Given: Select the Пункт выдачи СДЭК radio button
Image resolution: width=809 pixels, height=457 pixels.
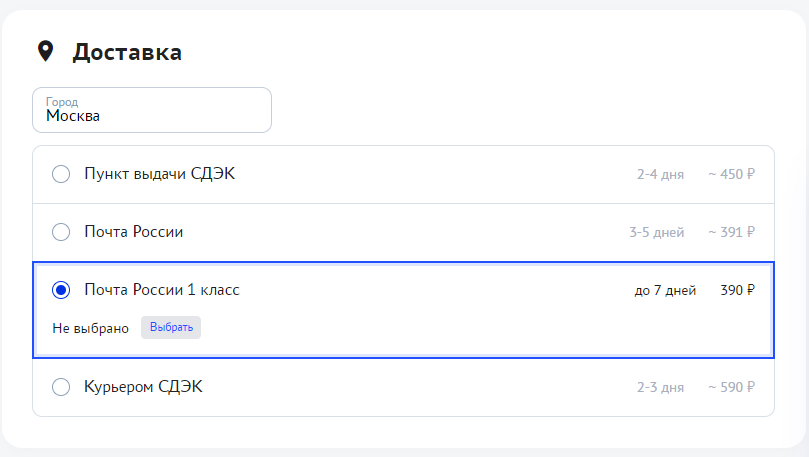Looking at the screenshot, I should (x=61, y=174).
